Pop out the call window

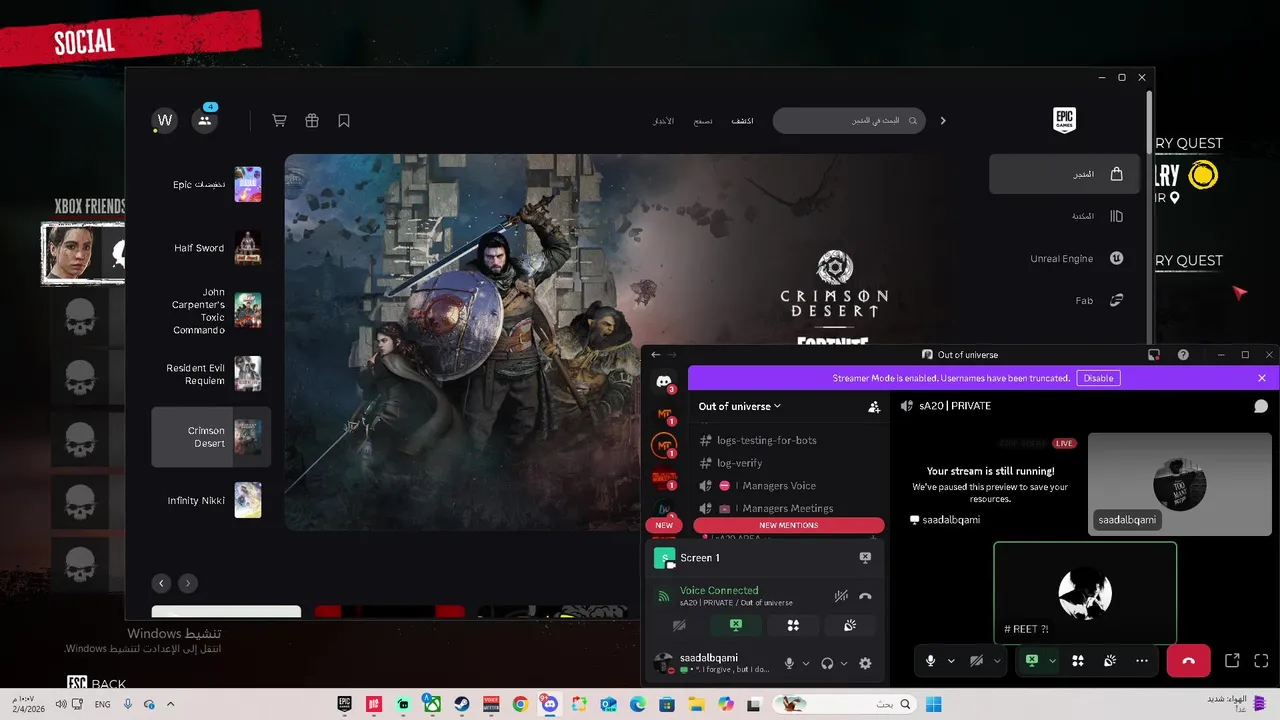point(1232,661)
